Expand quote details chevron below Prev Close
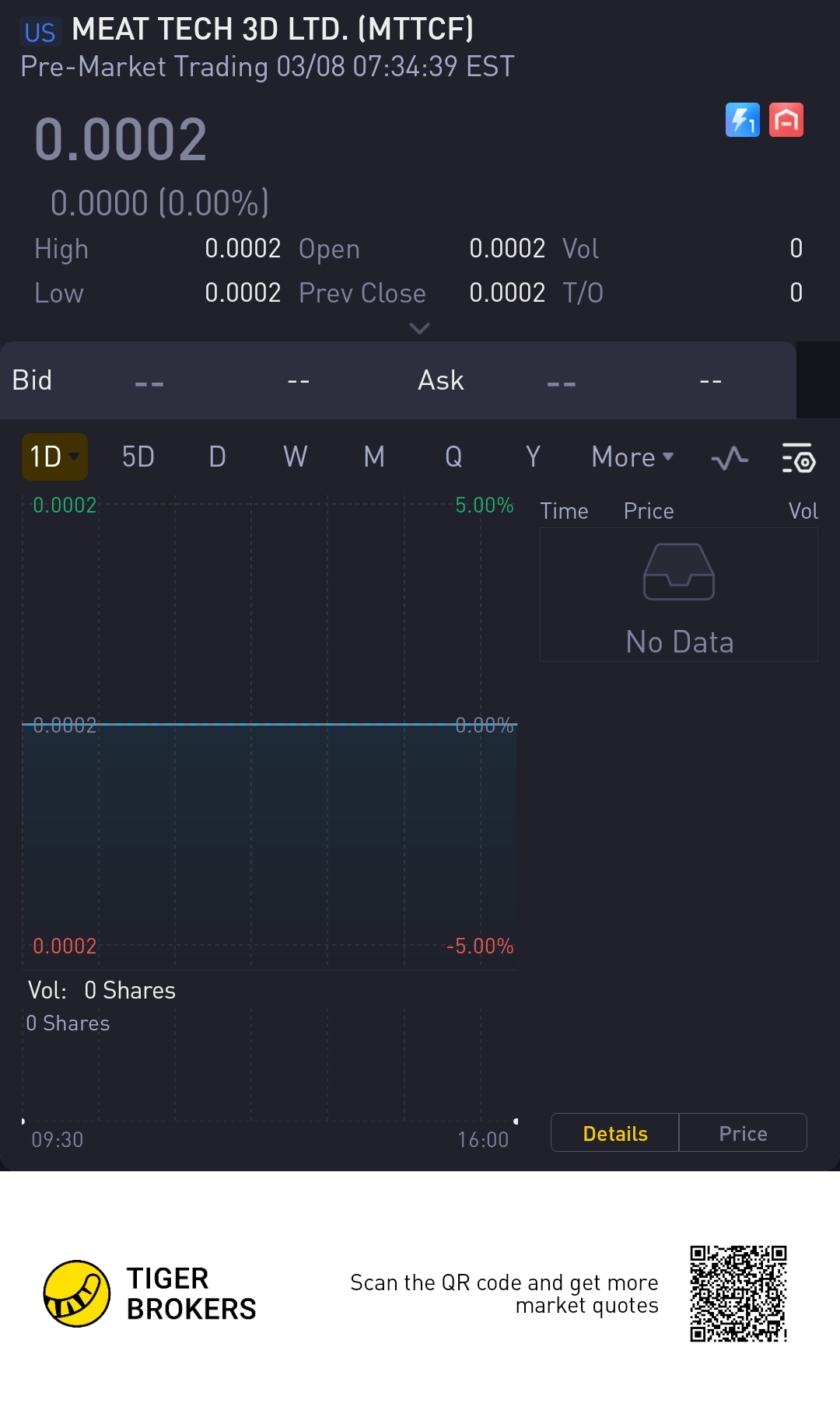Image resolution: width=840 pixels, height=1417 pixels. coord(419,328)
